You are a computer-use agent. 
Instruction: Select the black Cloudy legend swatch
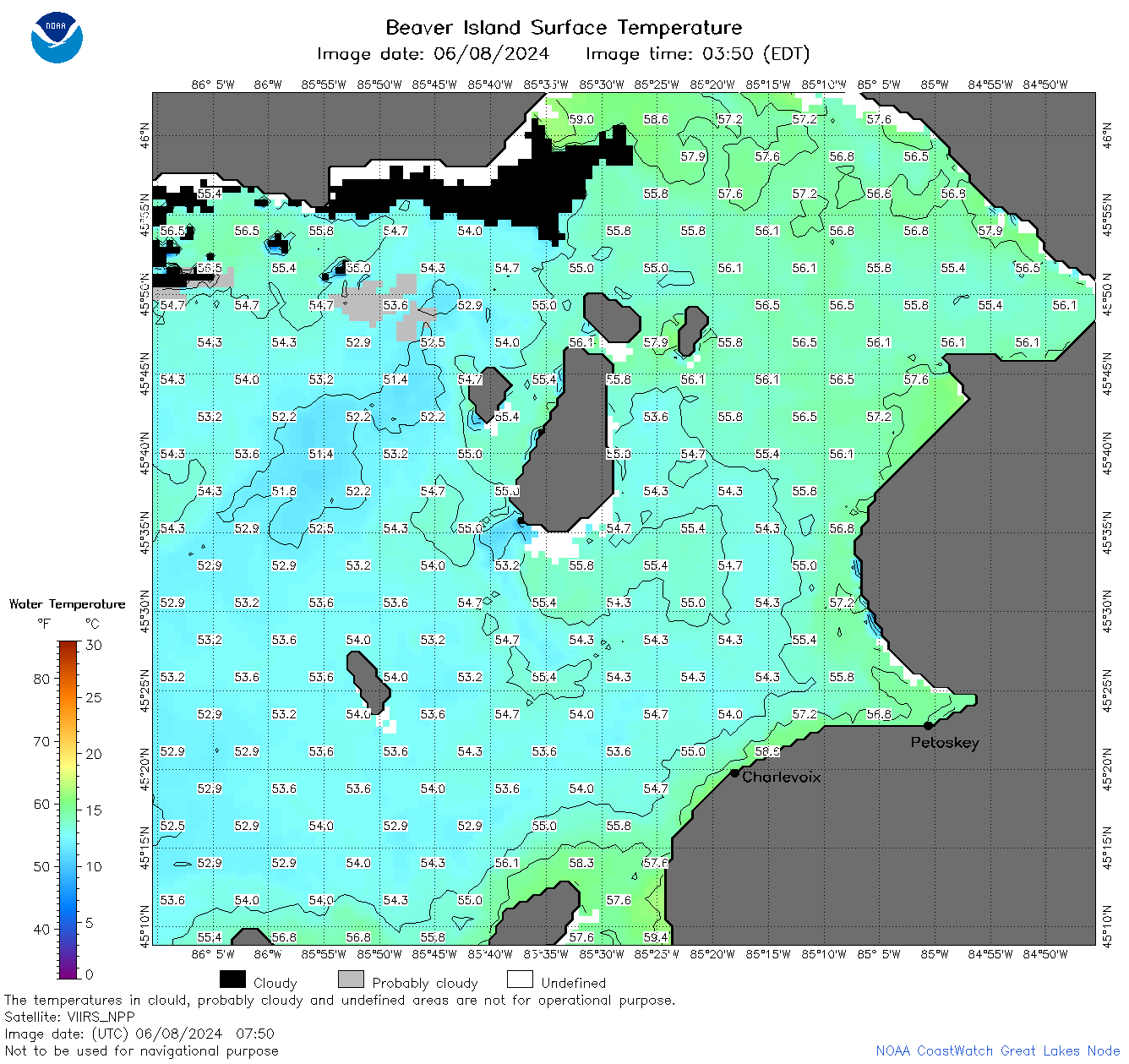pyautogui.click(x=232, y=979)
